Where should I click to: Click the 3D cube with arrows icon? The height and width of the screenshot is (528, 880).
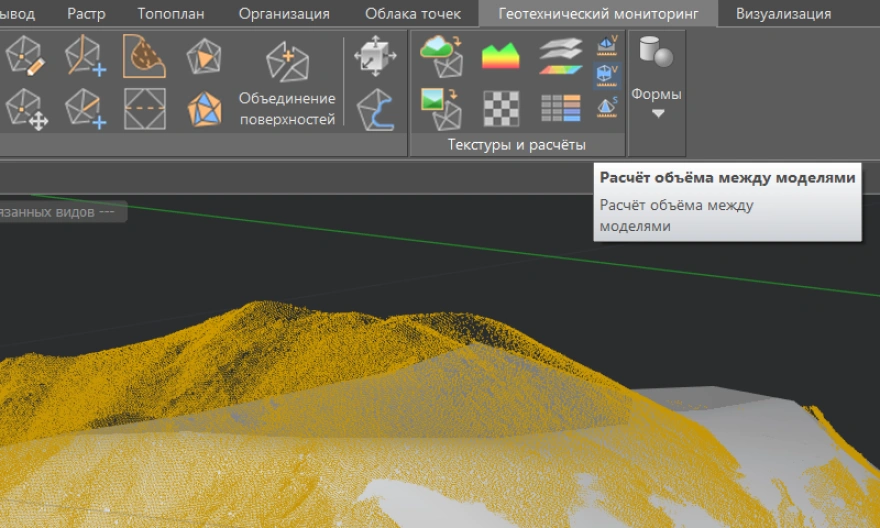[376, 56]
